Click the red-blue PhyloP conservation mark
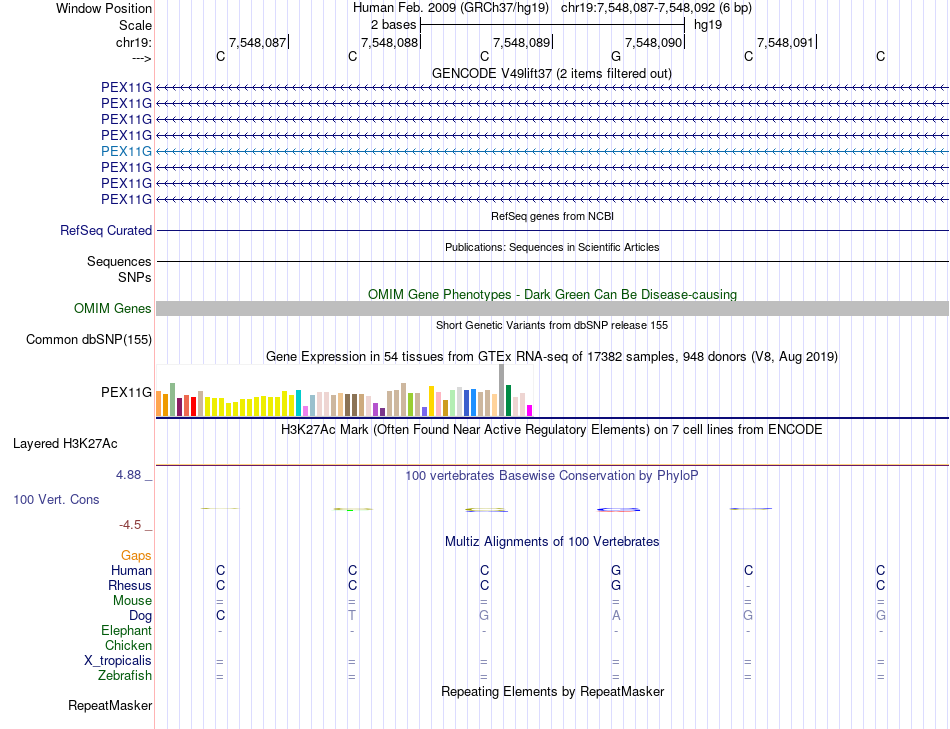 [618, 510]
